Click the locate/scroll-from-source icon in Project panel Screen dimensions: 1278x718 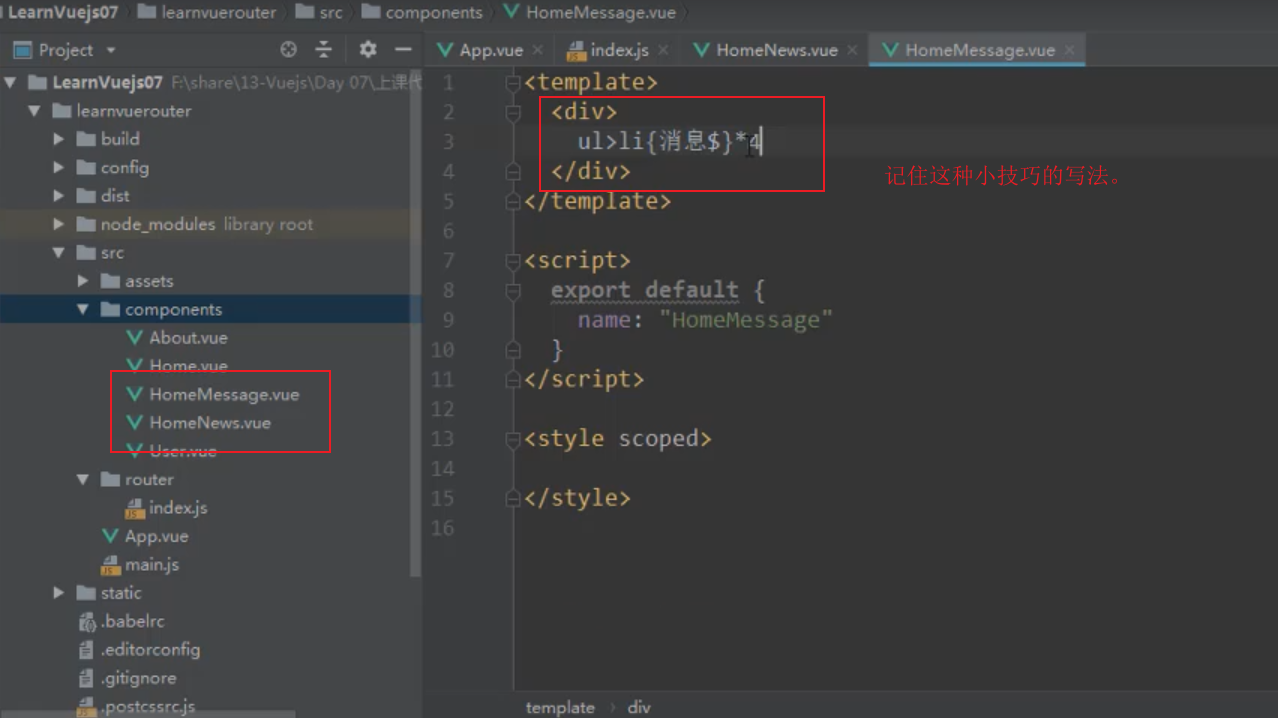point(288,49)
